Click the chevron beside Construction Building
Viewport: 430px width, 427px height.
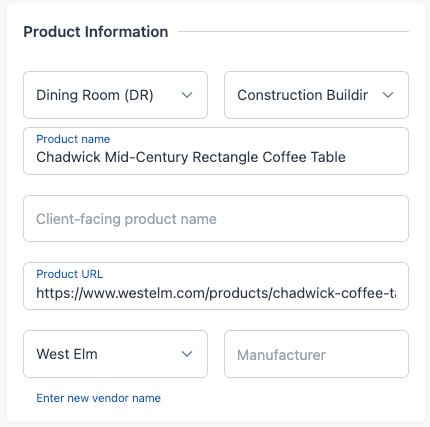388,95
